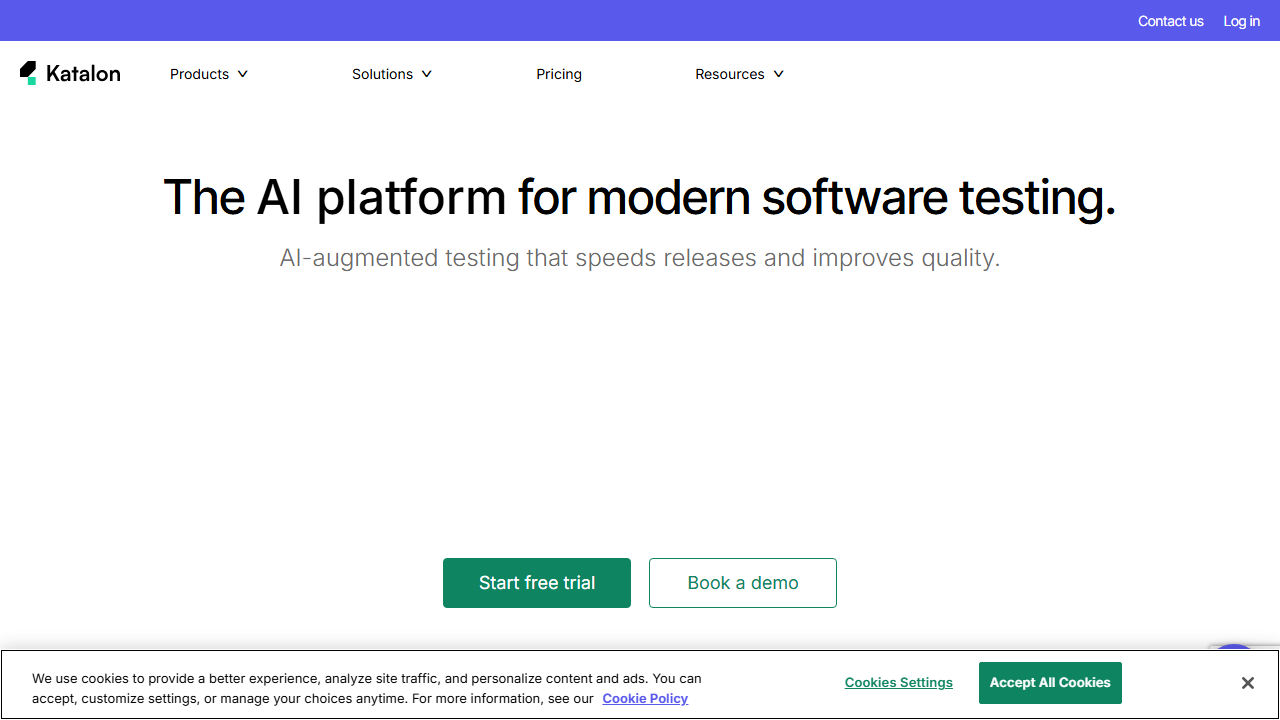Image resolution: width=1280 pixels, height=720 pixels.
Task: Click the AI-augmented testing subheading text
Action: 640,258
